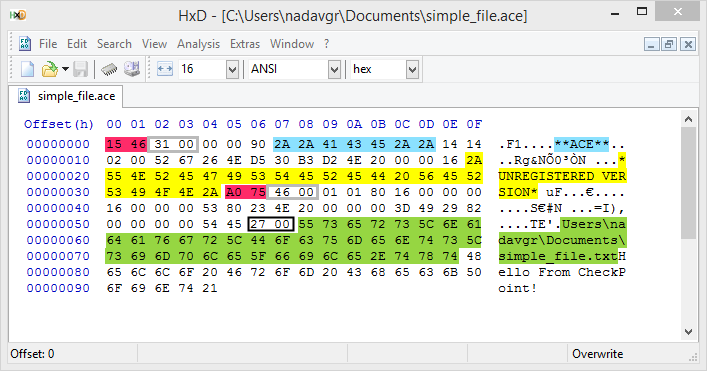Click decoded text ello From CheckP
The image size is (707, 371).
pos(562,272)
